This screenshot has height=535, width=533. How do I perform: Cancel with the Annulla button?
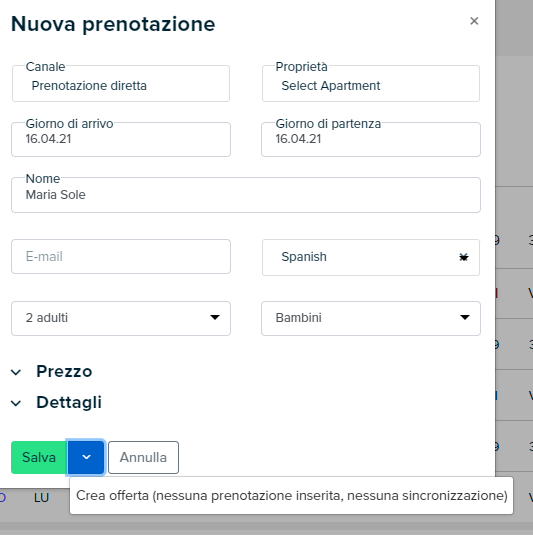[x=143, y=458]
